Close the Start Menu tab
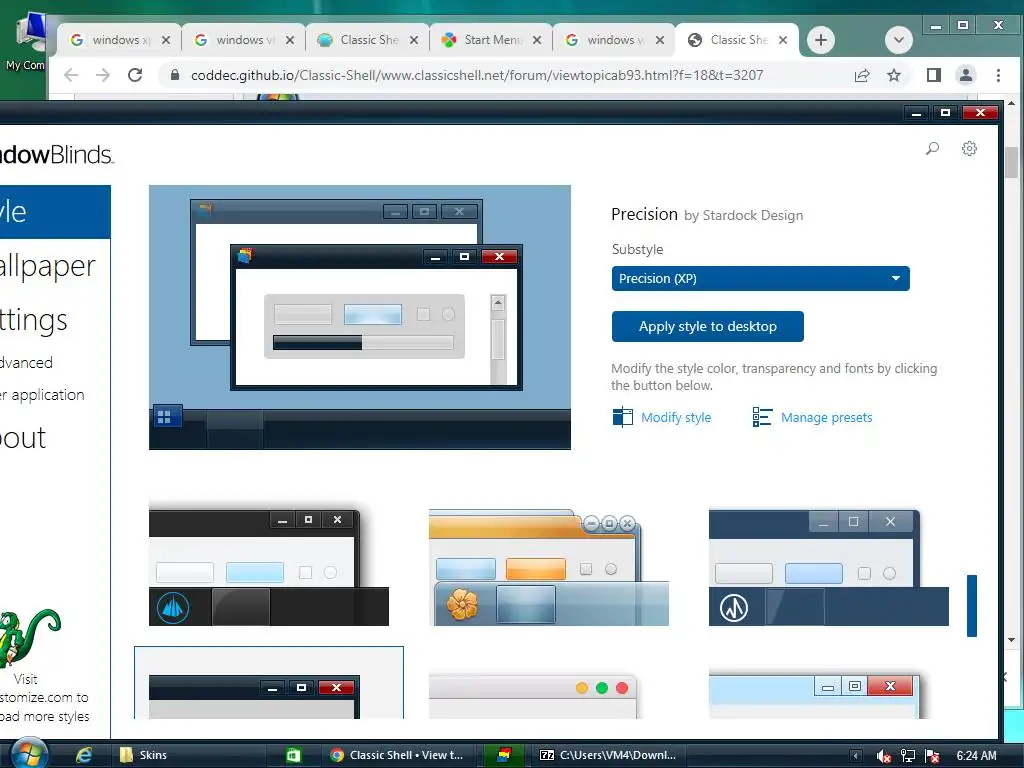This screenshot has width=1024, height=768. [x=537, y=40]
